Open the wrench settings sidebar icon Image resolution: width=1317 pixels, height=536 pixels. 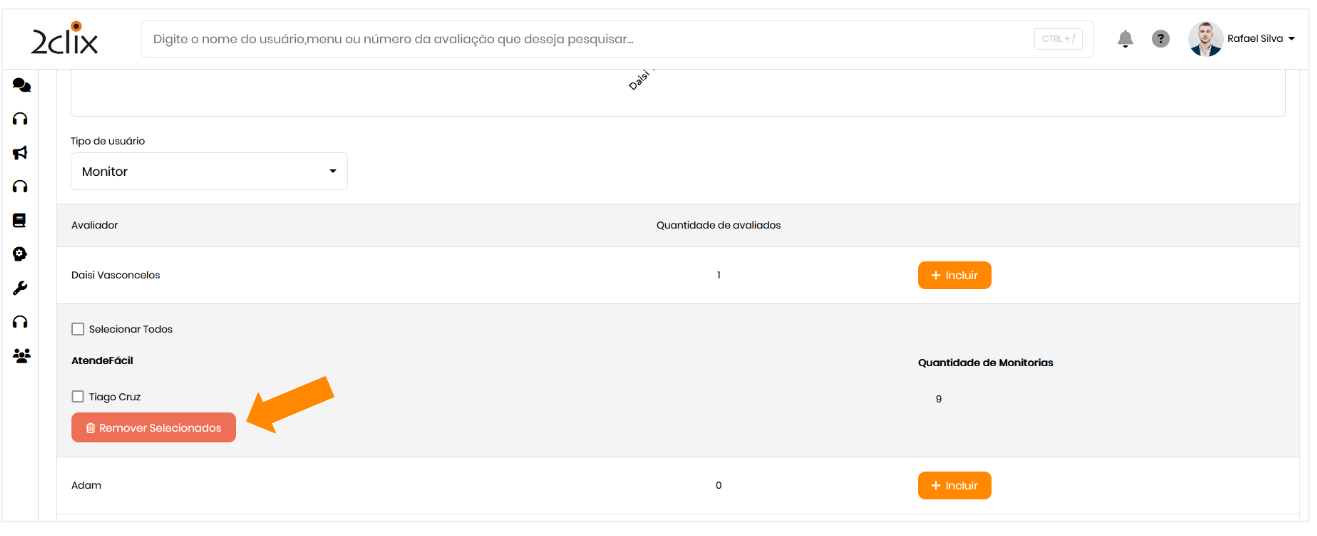pyautogui.click(x=20, y=288)
